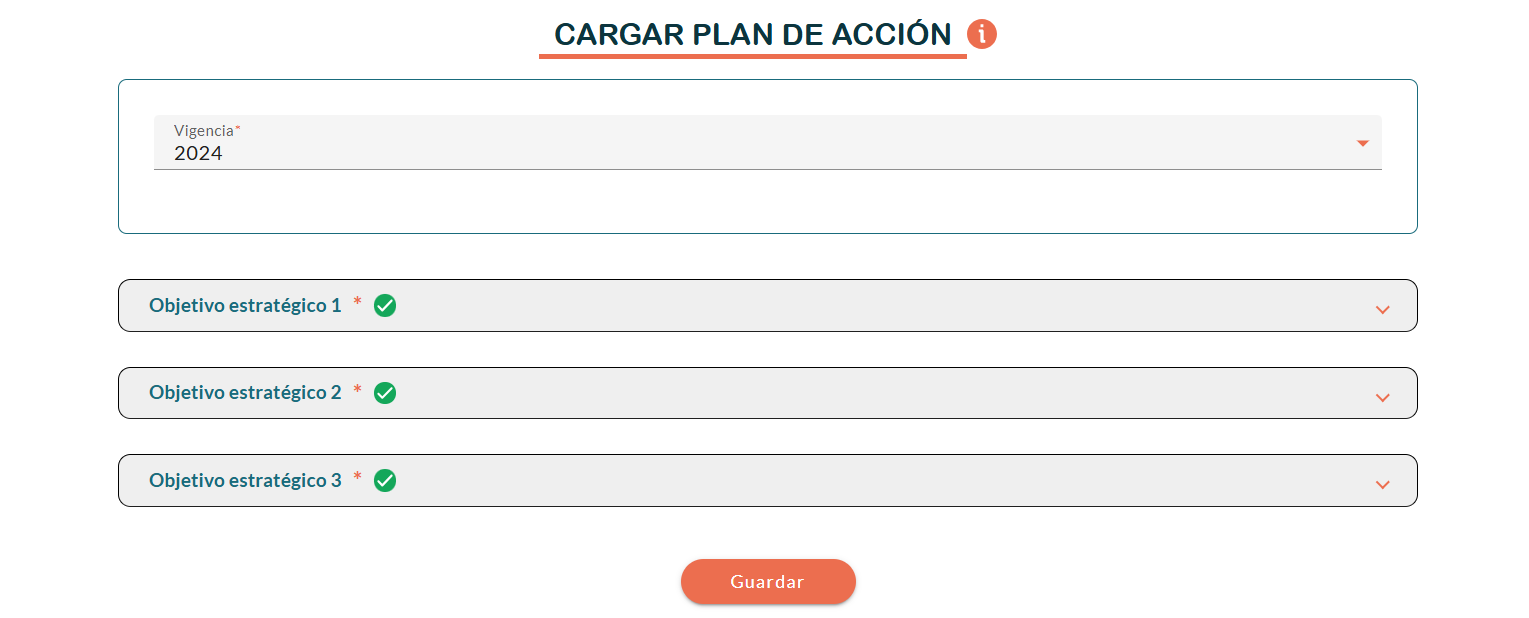Expand Objetivo estratégico 1 using its chevron
Screen dimensions: 1529x618
tap(1382, 309)
